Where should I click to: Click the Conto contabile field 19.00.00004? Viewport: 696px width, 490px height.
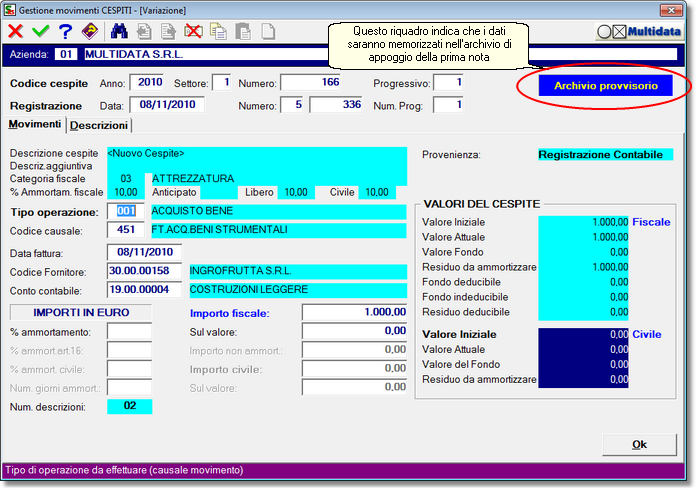point(145,289)
